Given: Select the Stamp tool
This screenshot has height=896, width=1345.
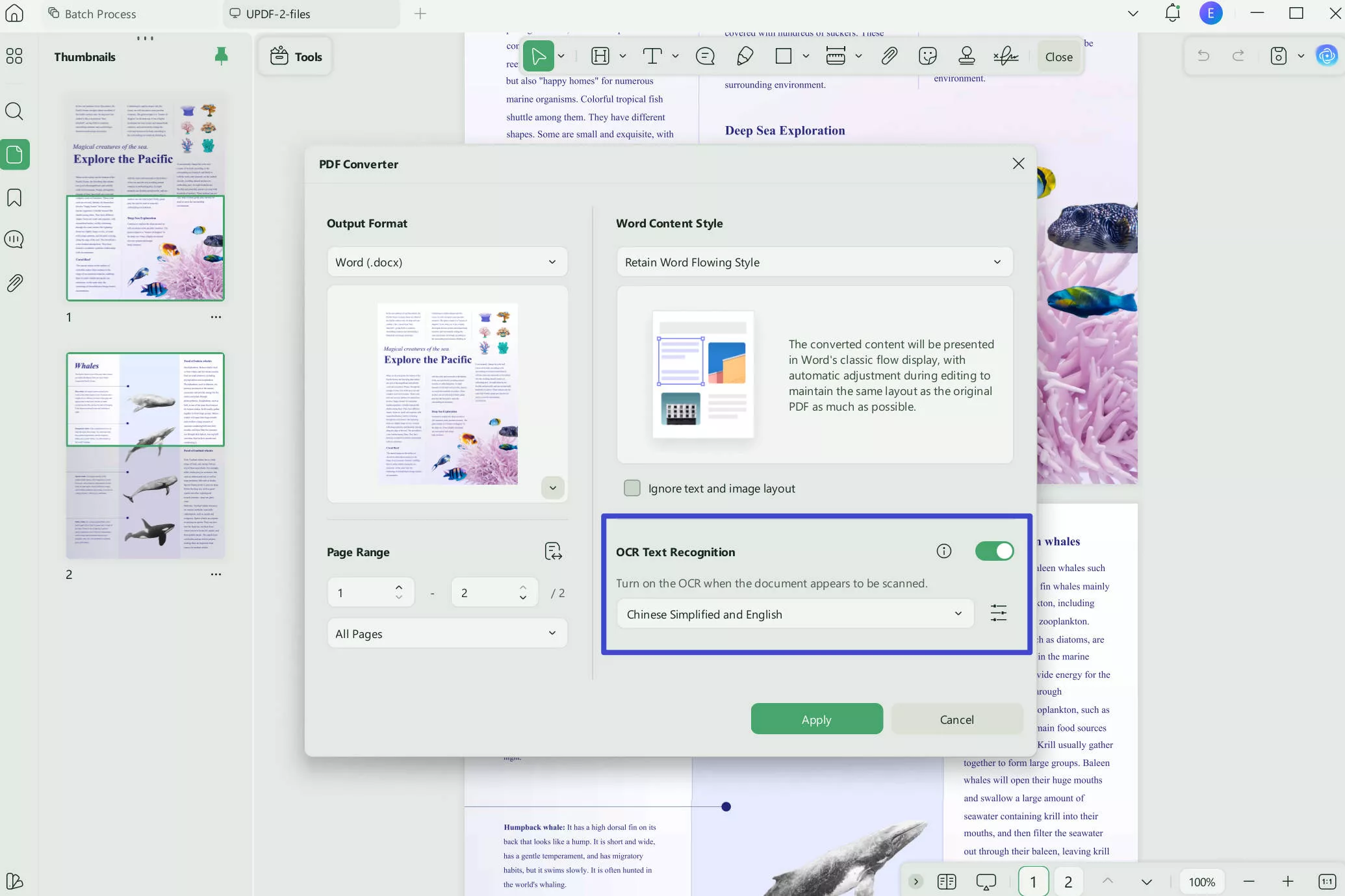Looking at the screenshot, I should tap(966, 57).
